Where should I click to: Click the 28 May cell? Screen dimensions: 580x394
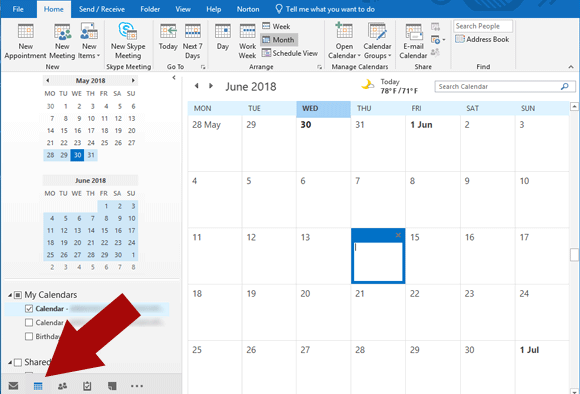[x=215, y=144]
